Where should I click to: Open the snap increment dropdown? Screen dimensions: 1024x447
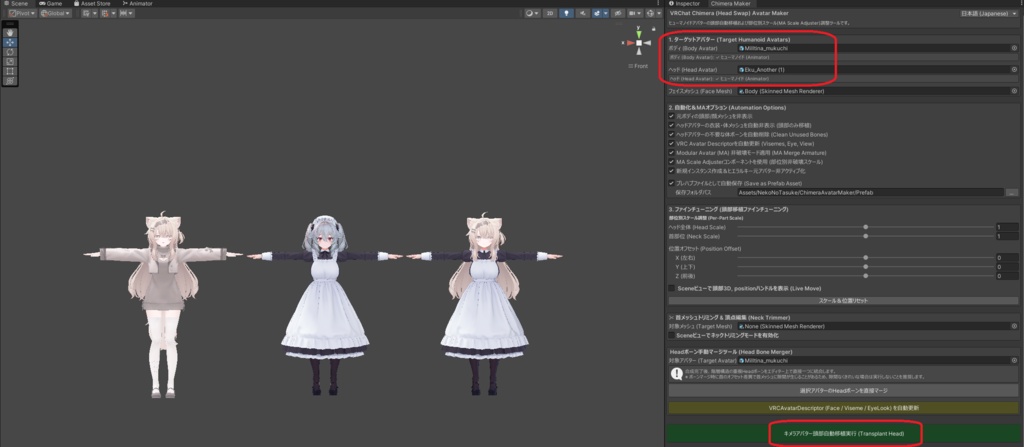[x=126, y=13]
